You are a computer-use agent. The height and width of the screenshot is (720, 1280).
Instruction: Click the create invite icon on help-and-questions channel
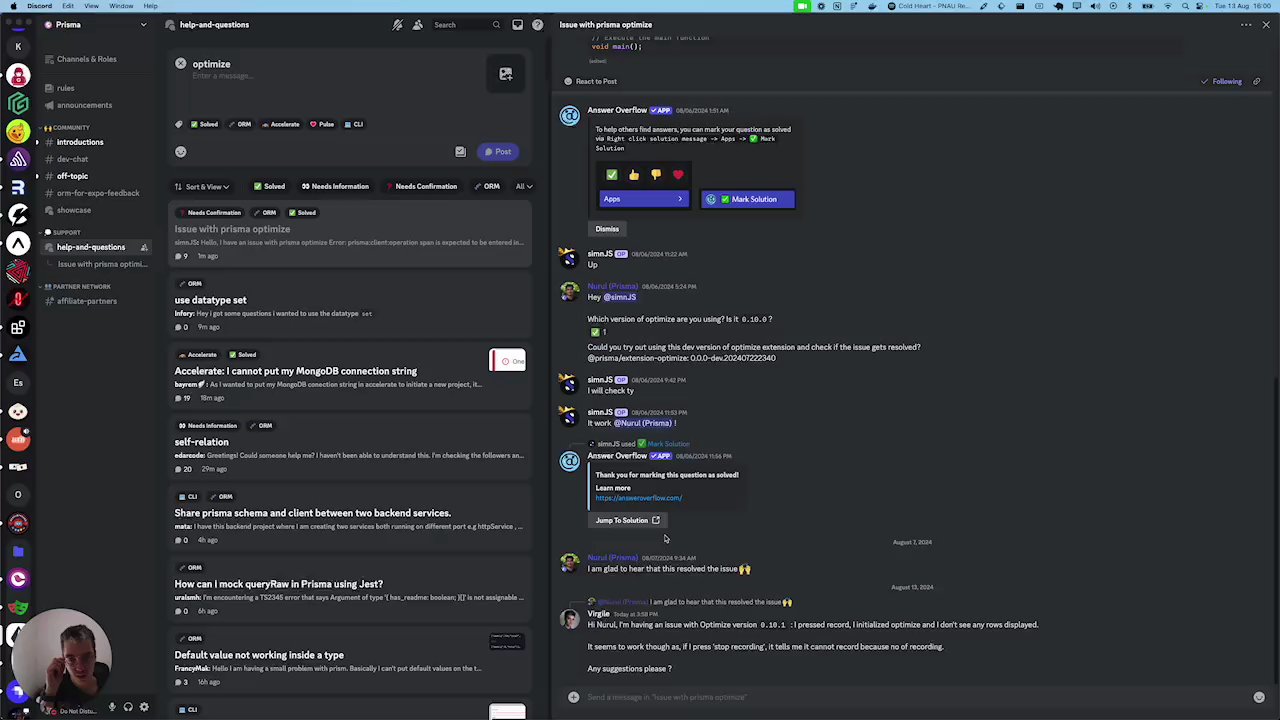144,247
